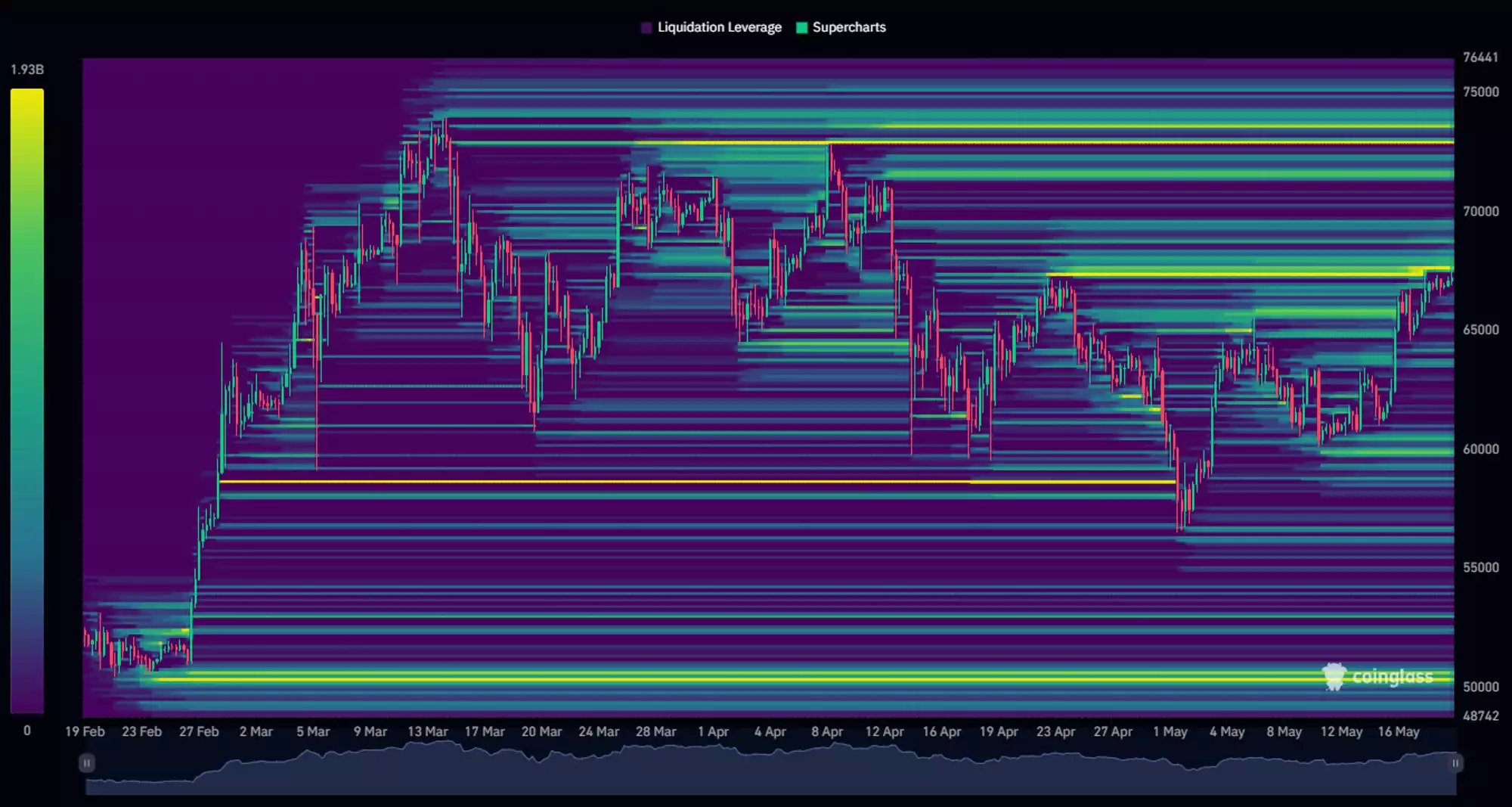Click the yellow top of the color scale bar

point(27,97)
